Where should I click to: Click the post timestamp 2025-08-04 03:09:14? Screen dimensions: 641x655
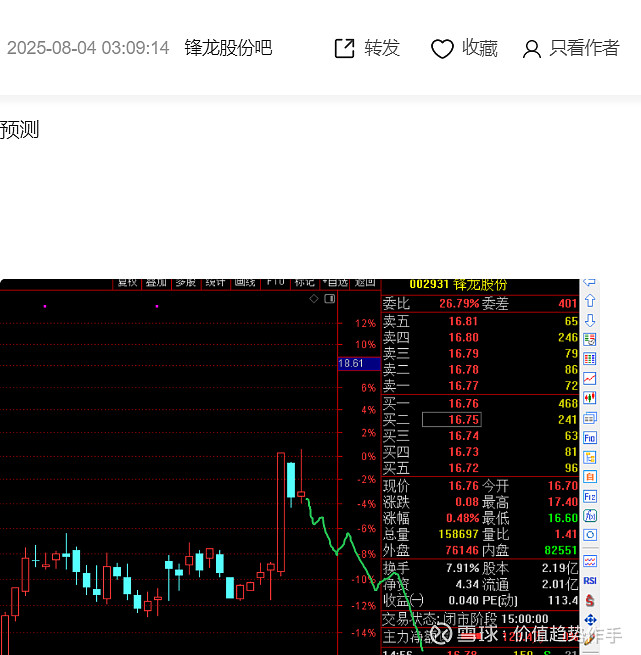point(88,48)
